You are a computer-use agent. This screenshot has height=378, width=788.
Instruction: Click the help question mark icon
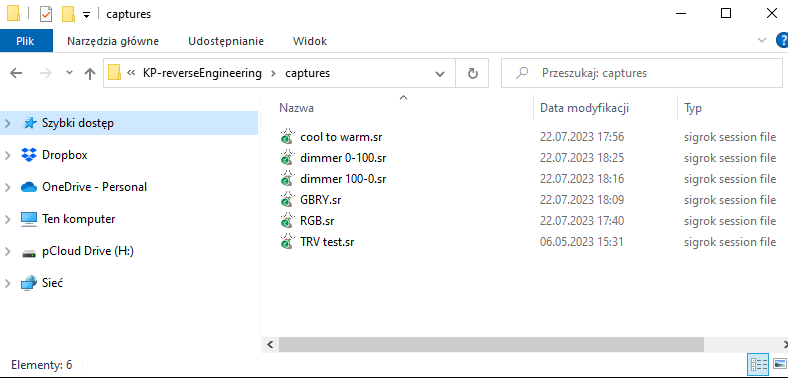(x=782, y=41)
